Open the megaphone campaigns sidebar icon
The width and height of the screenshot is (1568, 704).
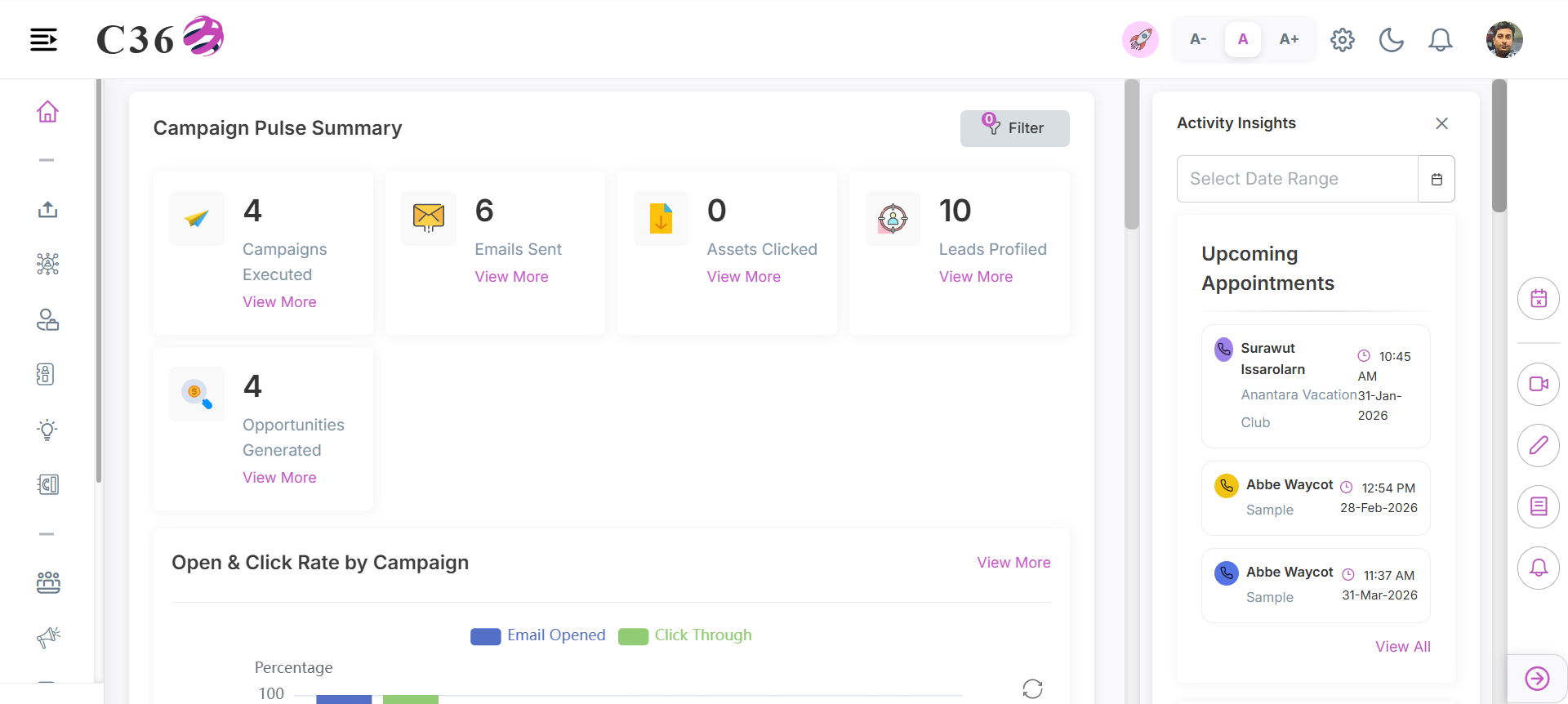[48, 637]
